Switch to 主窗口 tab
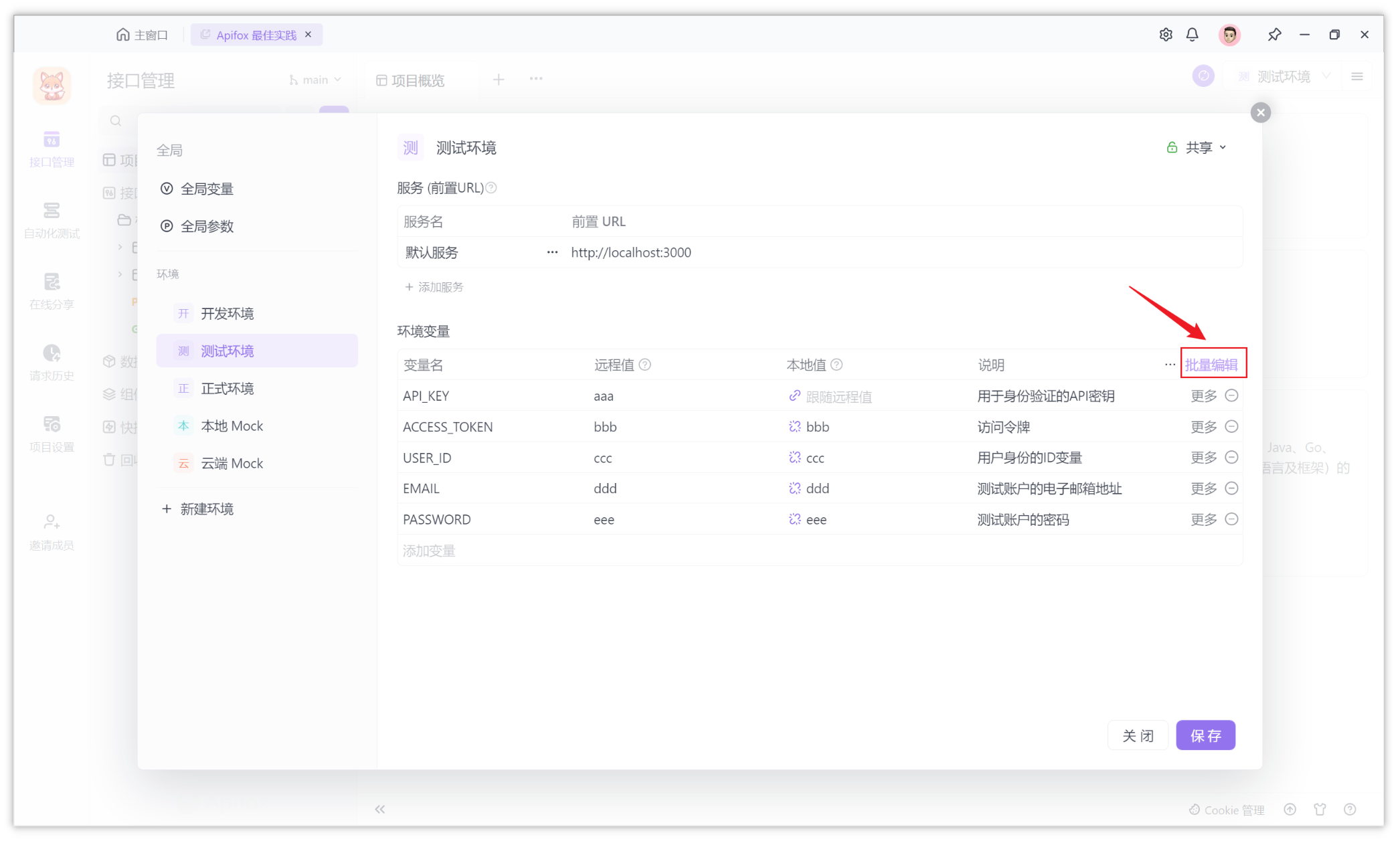Viewport: 1400px width, 841px height. [x=142, y=35]
